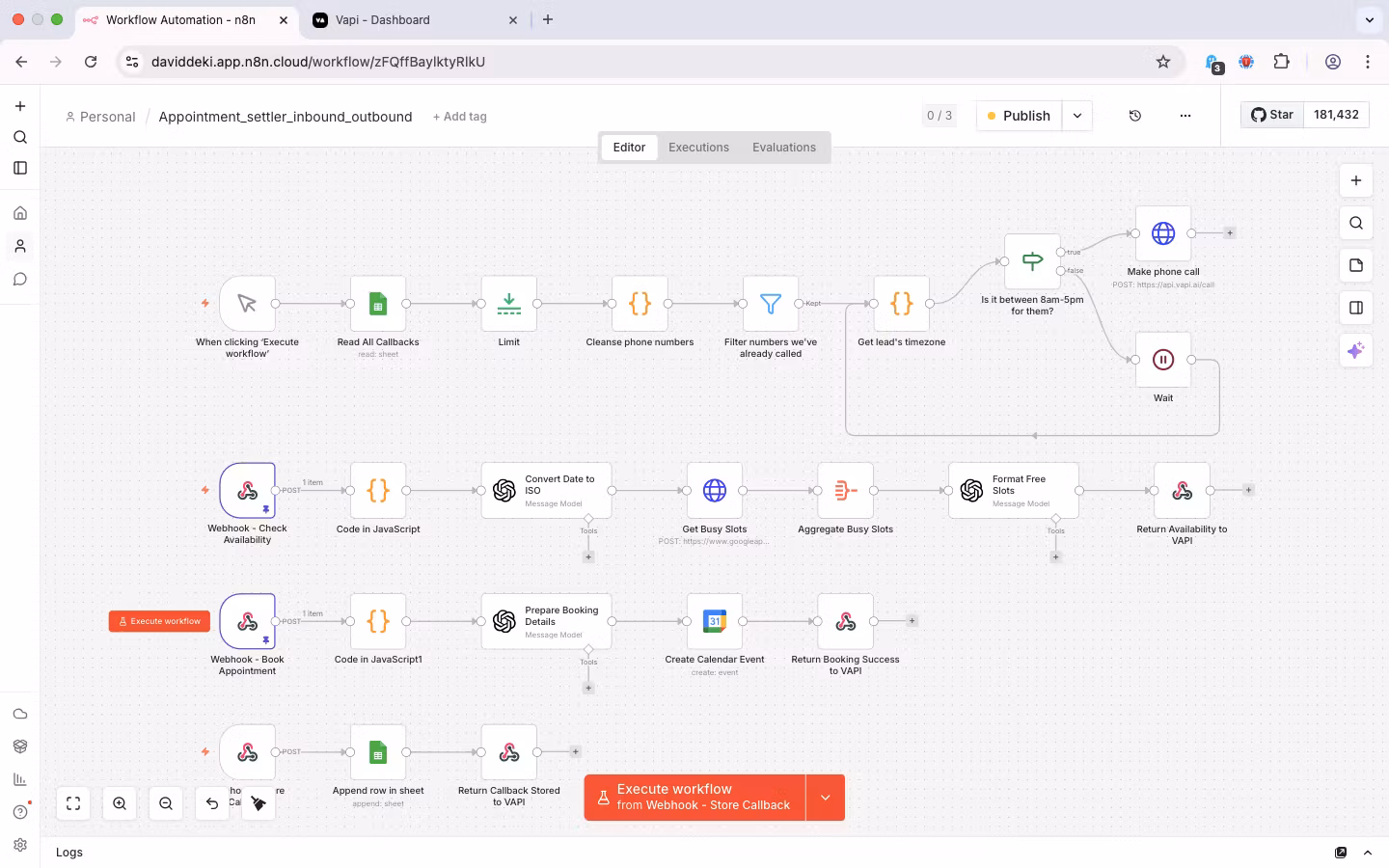Open the AI assistant sparkle icon
The width and height of the screenshot is (1389, 868).
(1355, 350)
